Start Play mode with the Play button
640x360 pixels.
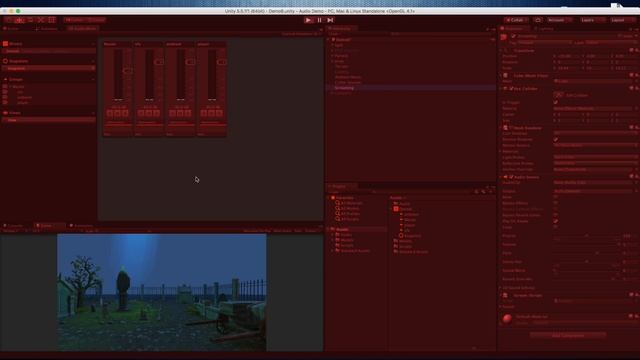(308, 20)
